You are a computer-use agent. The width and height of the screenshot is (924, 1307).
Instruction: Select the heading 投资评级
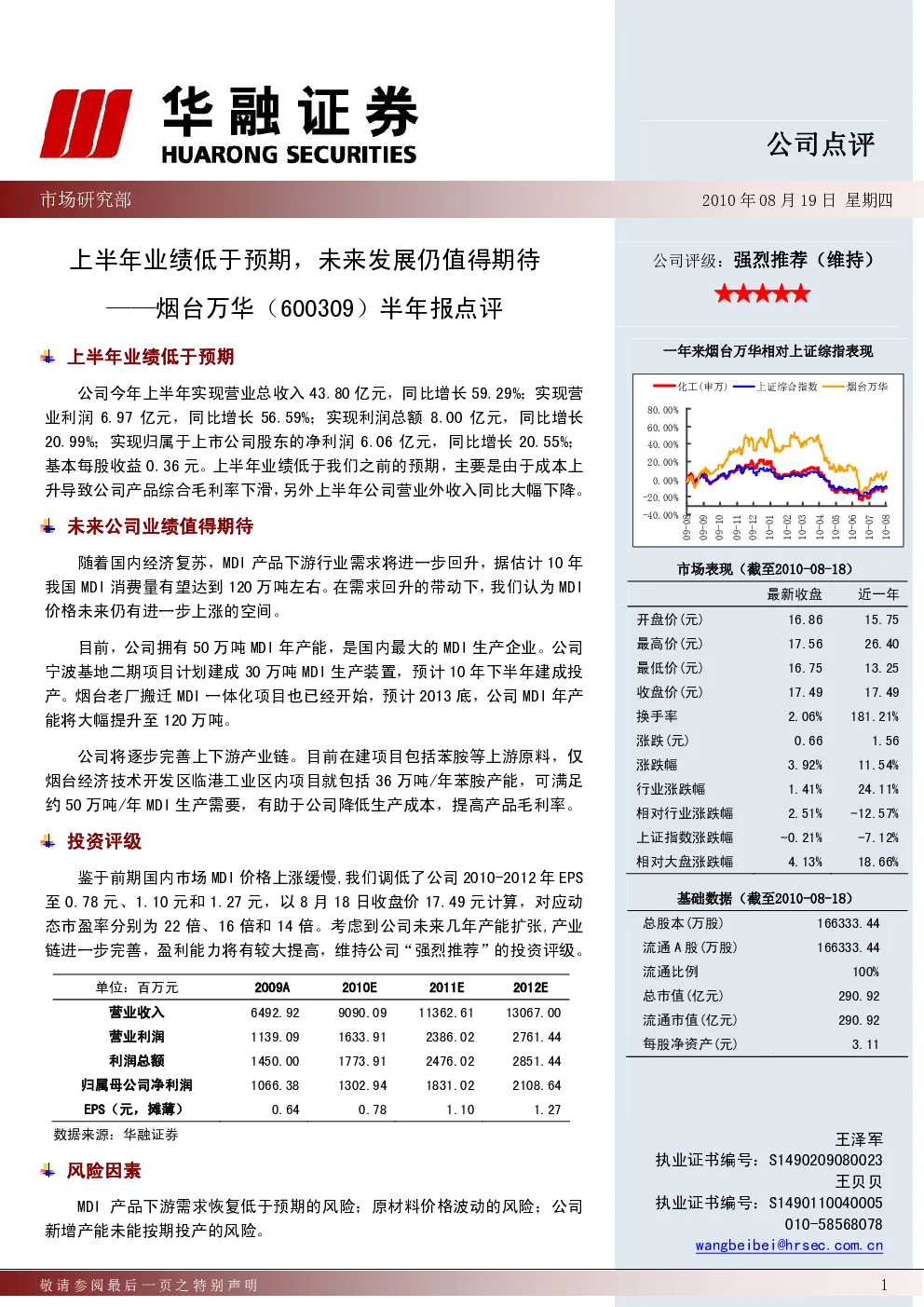[x=104, y=841]
